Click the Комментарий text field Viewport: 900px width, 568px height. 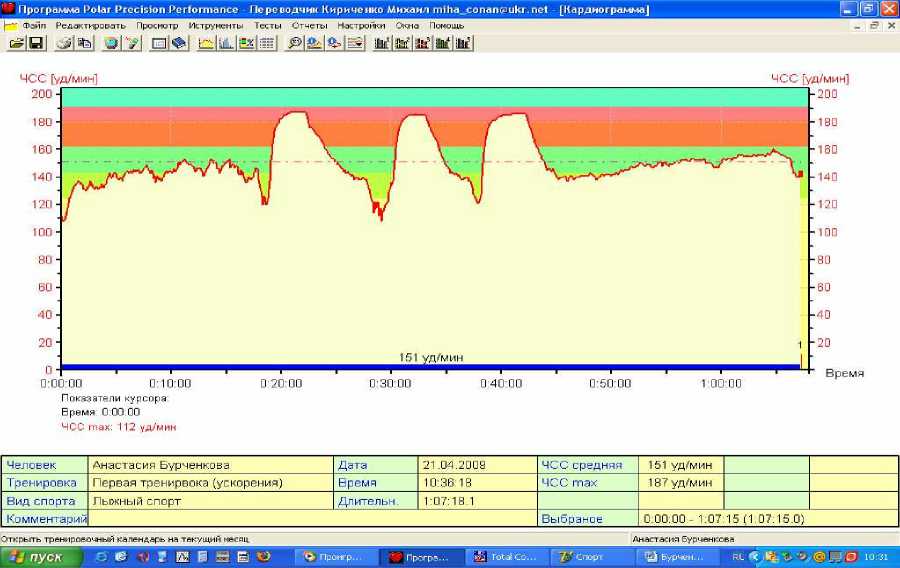click(x=312, y=519)
